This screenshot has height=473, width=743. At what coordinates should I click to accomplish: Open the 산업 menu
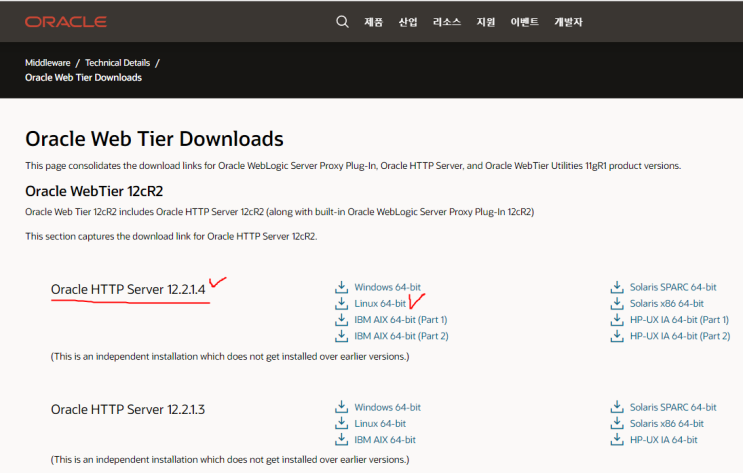[408, 22]
